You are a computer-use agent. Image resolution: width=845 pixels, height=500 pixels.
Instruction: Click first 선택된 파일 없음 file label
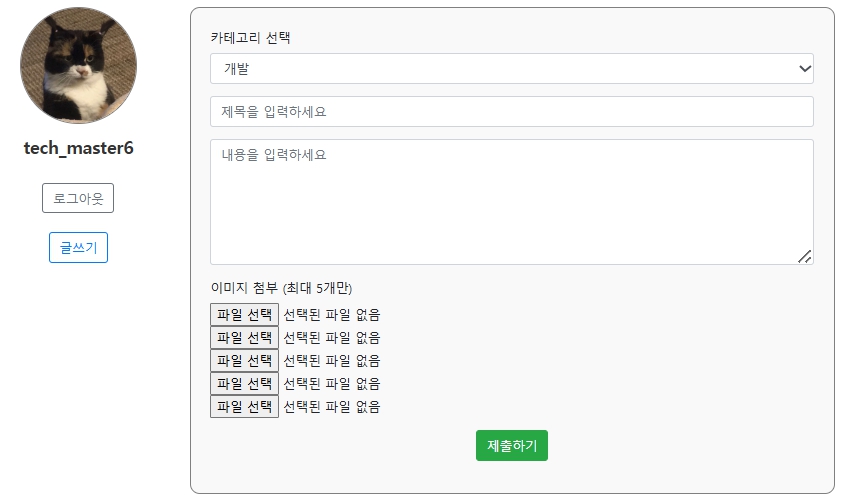click(x=332, y=315)
